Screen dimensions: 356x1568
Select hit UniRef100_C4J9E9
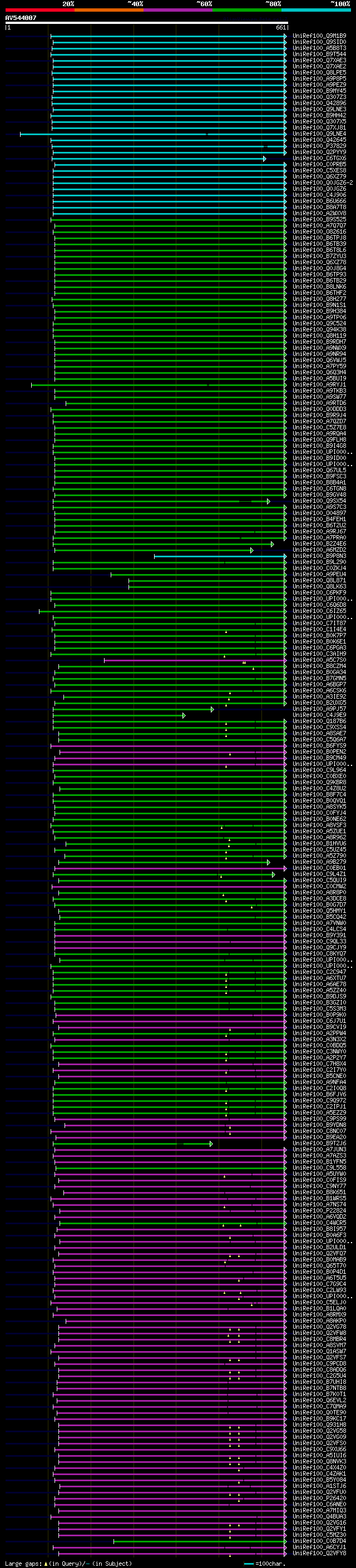click(319, 715)
